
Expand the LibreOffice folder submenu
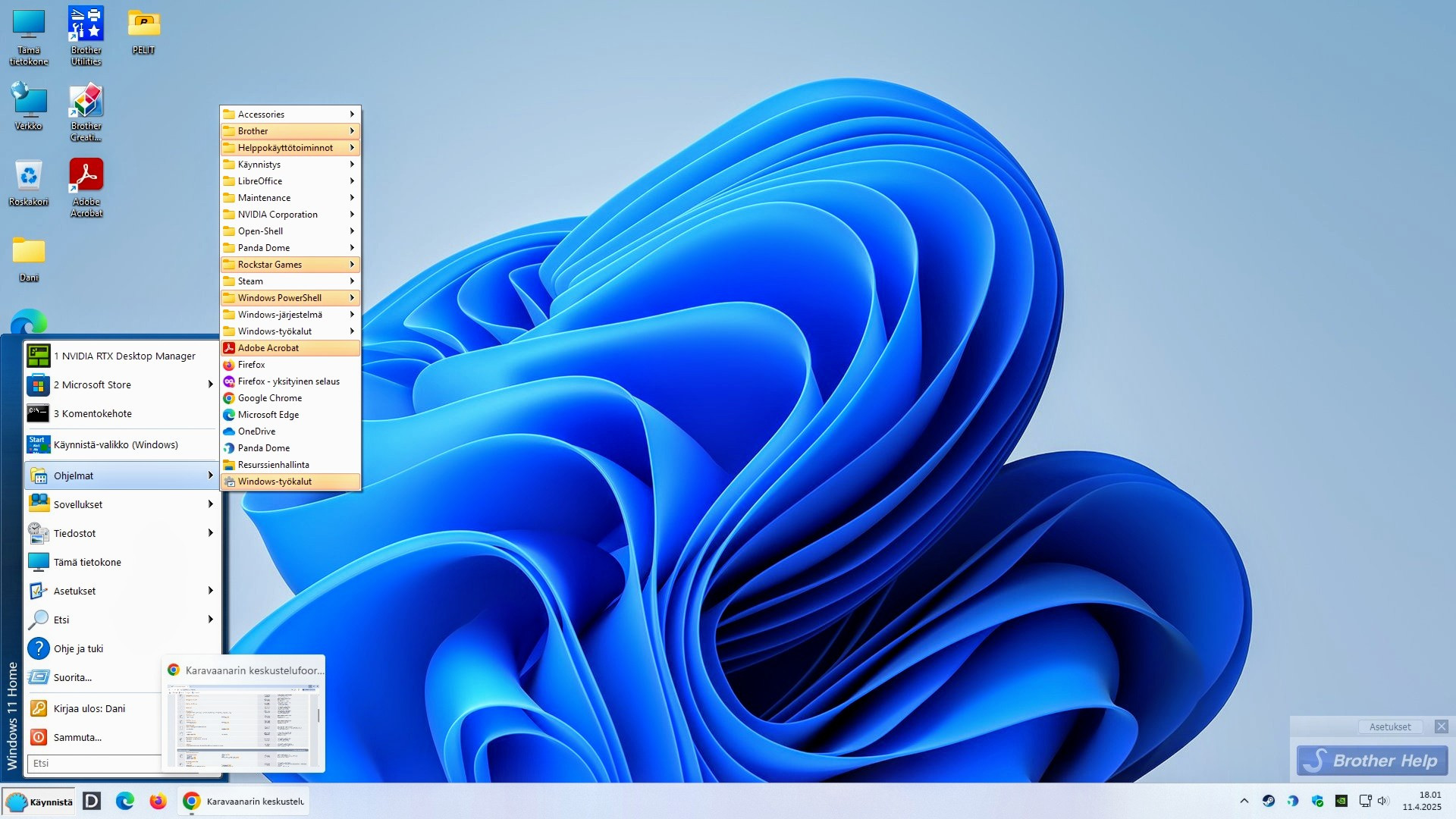tap(290, 181)
